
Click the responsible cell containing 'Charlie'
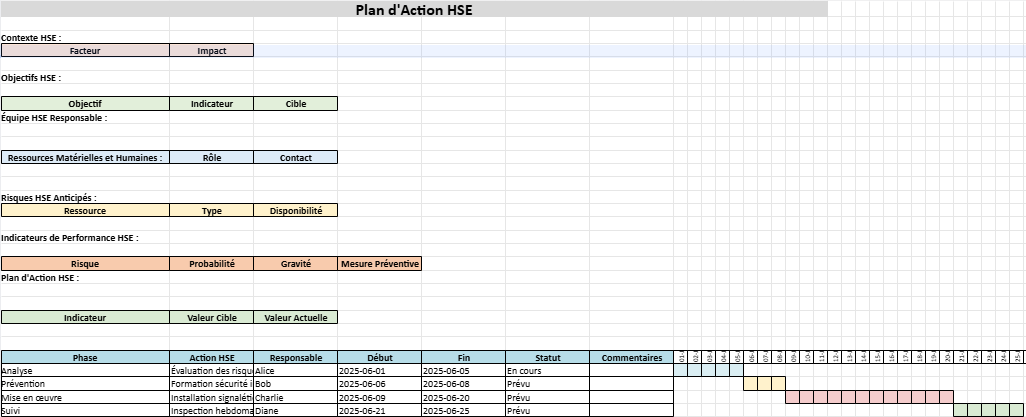[295, 397]
